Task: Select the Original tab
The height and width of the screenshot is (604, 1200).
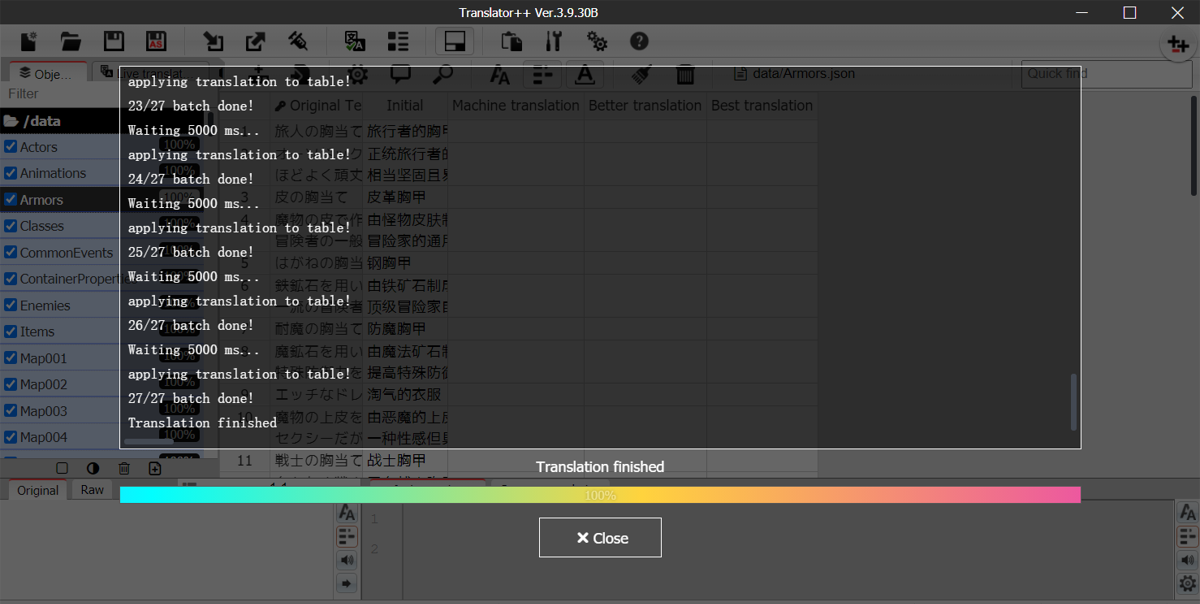Action: [x=37, y=490]
